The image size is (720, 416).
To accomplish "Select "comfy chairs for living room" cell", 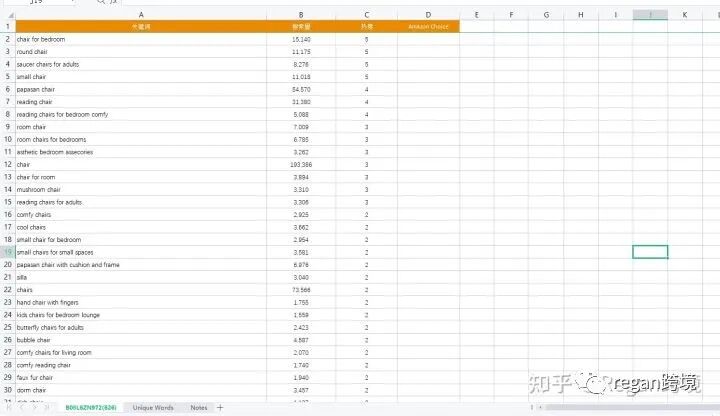I will click(x=141, y=352).
